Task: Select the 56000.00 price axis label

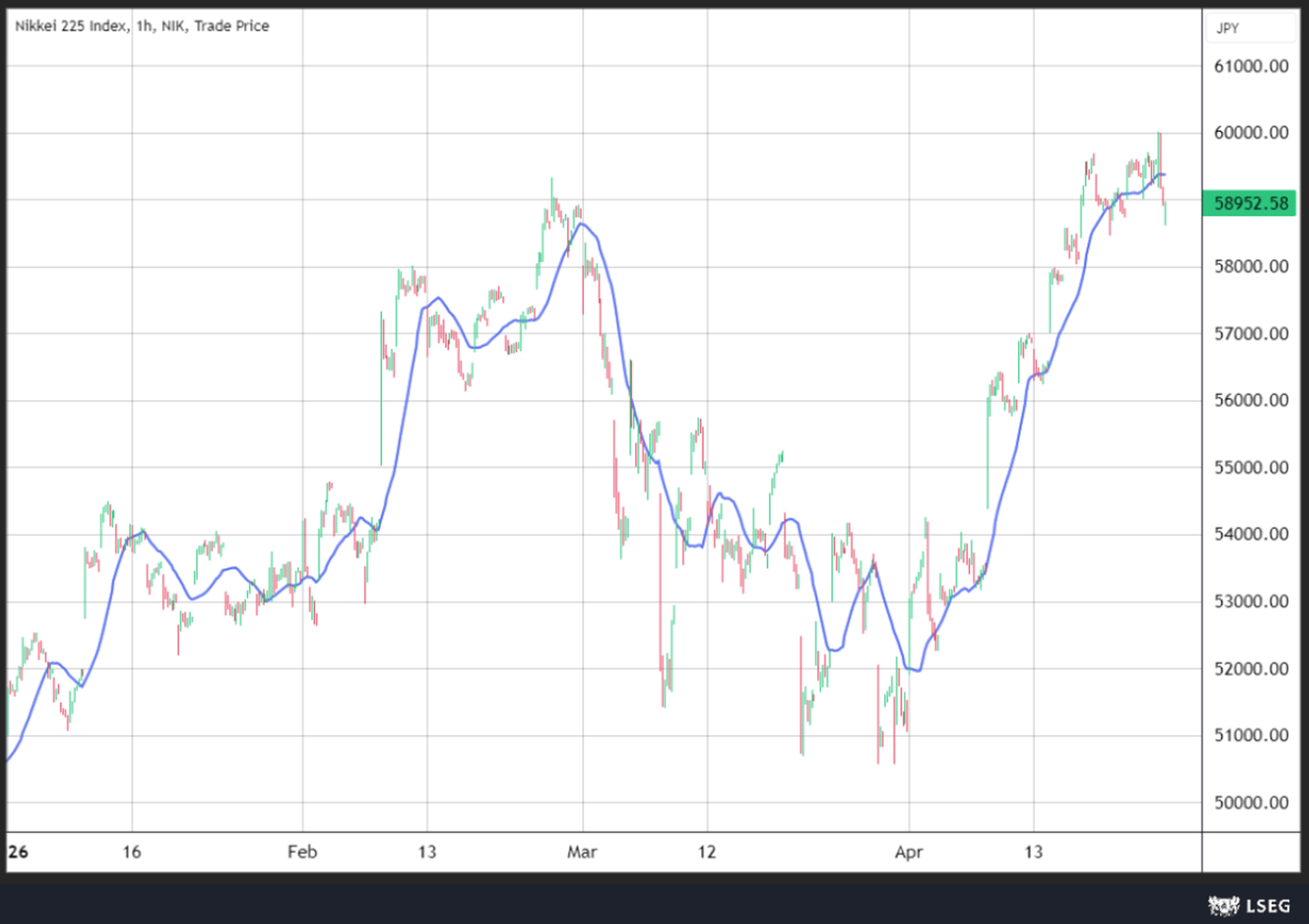Action: [1251, 400]
